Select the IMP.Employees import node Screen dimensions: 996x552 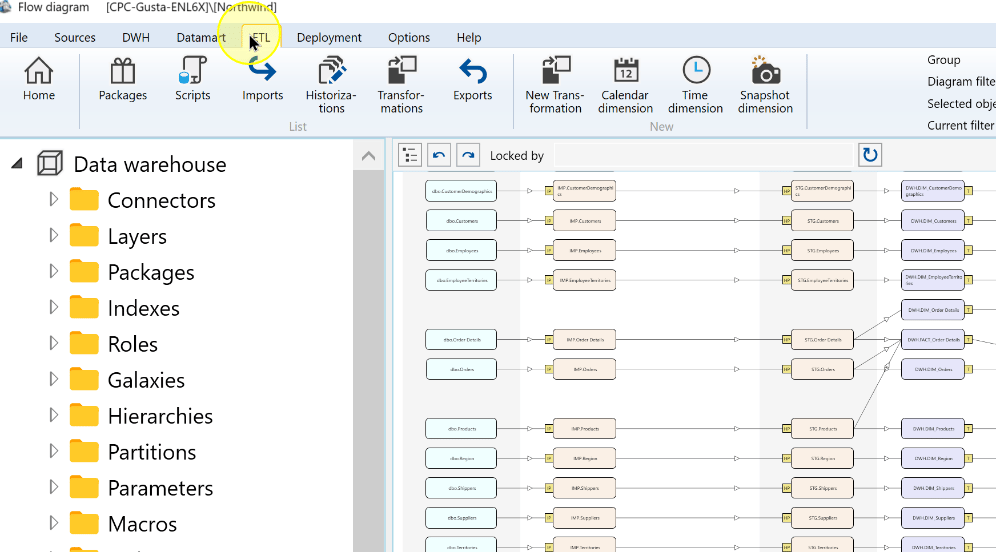click(584, 250)
